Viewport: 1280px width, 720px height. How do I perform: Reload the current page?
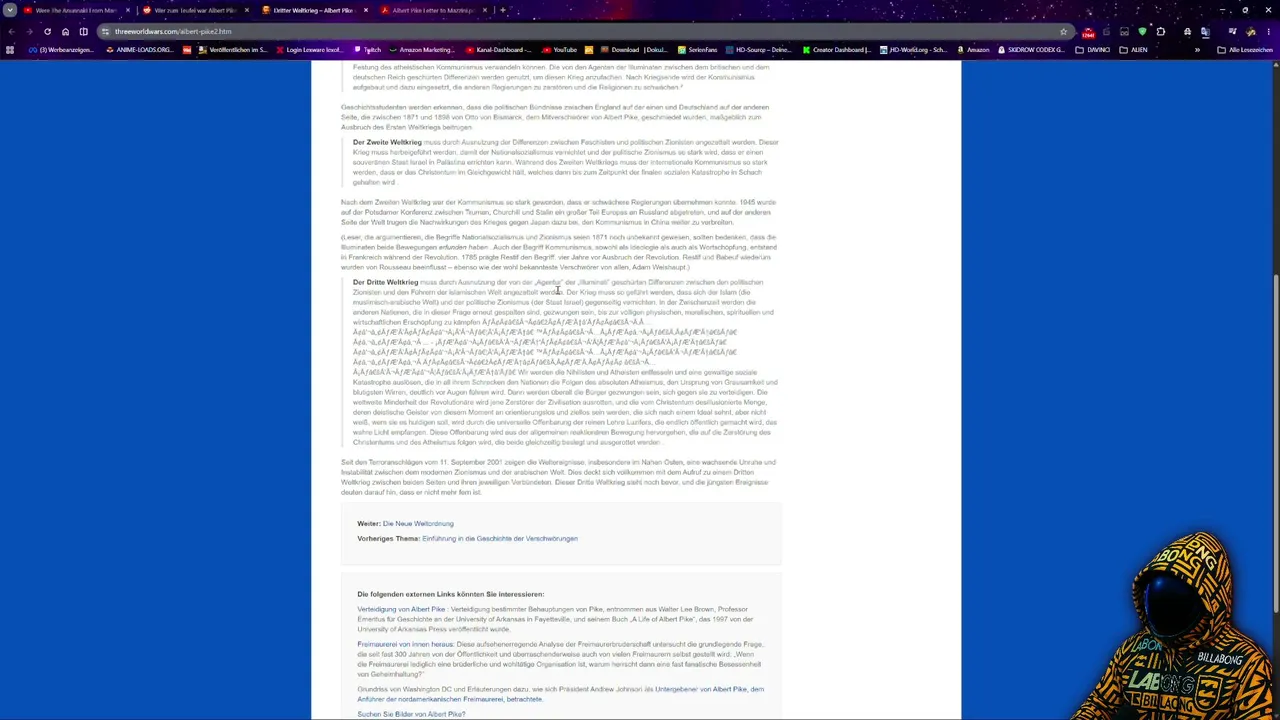[47, 31]
